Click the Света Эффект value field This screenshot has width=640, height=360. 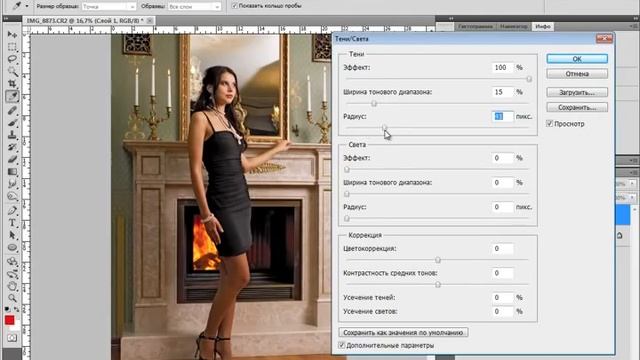(502, 158)
